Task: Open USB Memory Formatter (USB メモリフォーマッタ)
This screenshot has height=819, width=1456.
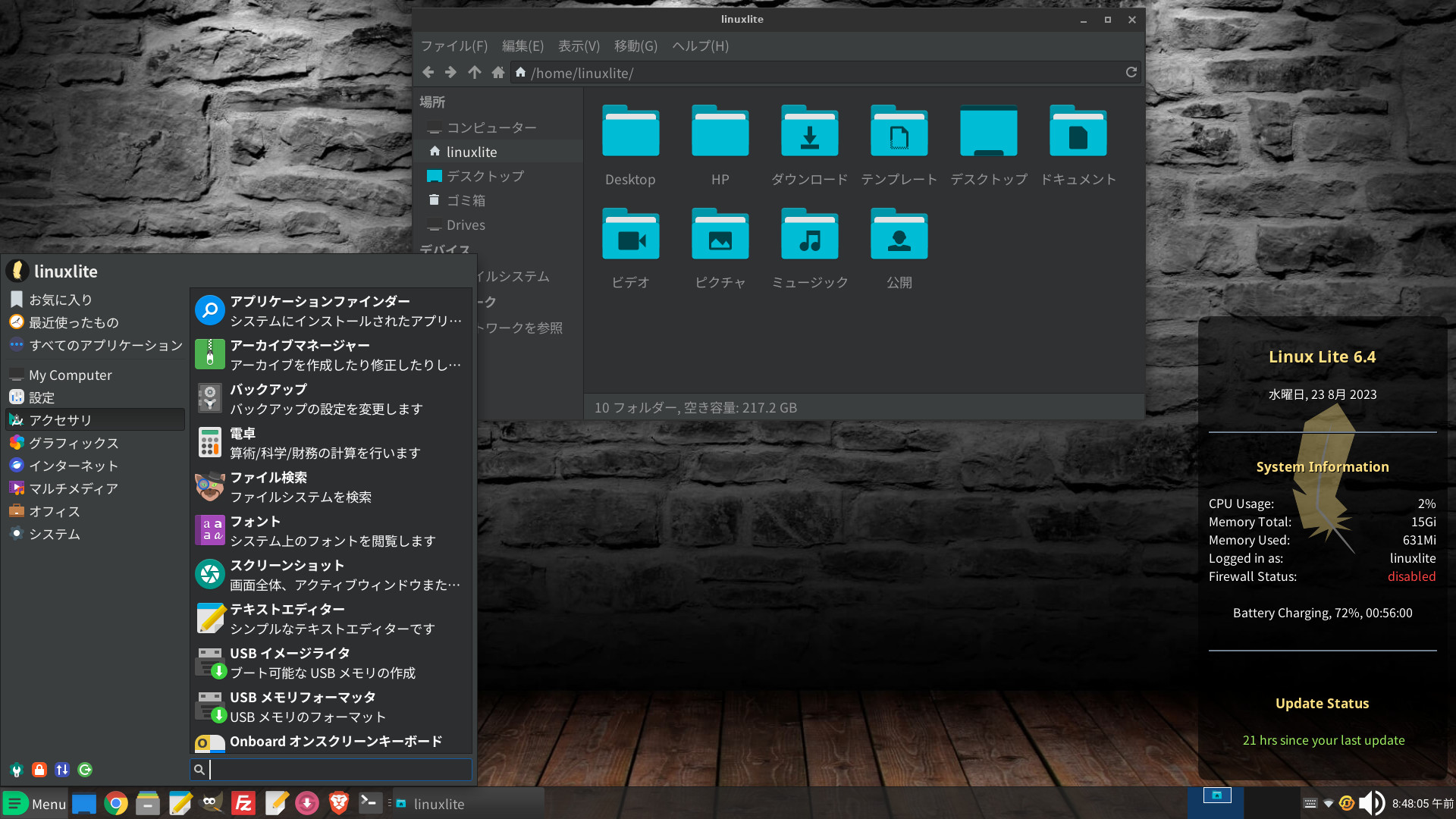Action: click(x=331, y=707)
